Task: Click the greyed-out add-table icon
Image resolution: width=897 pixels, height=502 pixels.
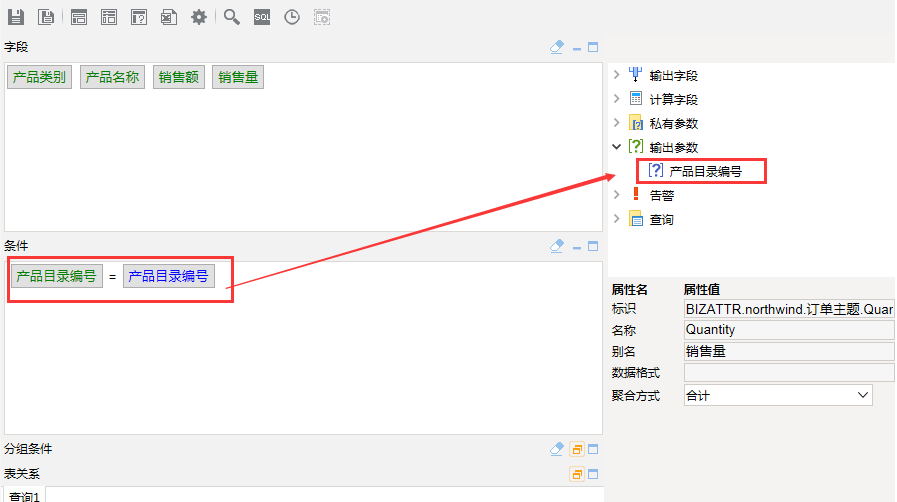Action: 322,17
